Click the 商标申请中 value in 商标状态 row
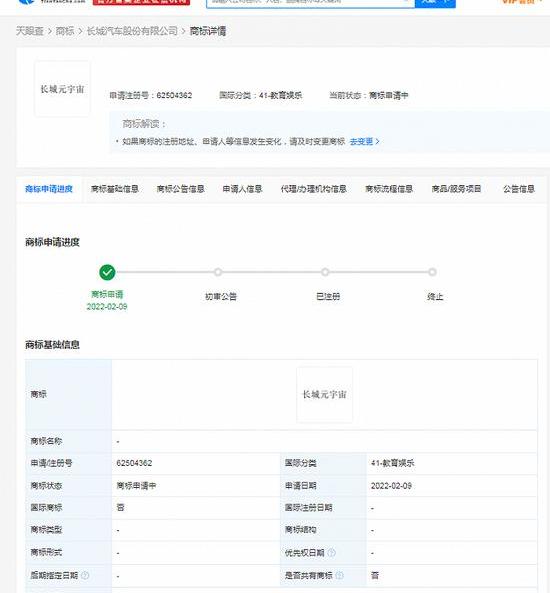This screenshot has width=550, height=593. [x=136, y=486]
